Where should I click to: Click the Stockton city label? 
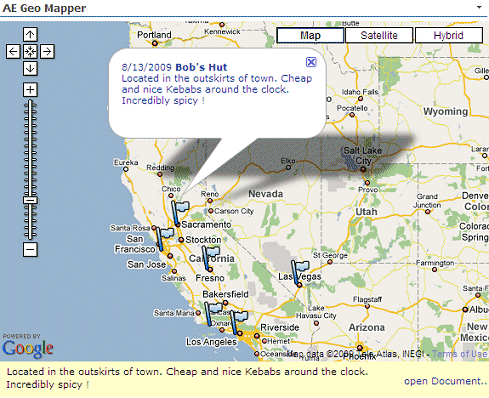point(203,240)
